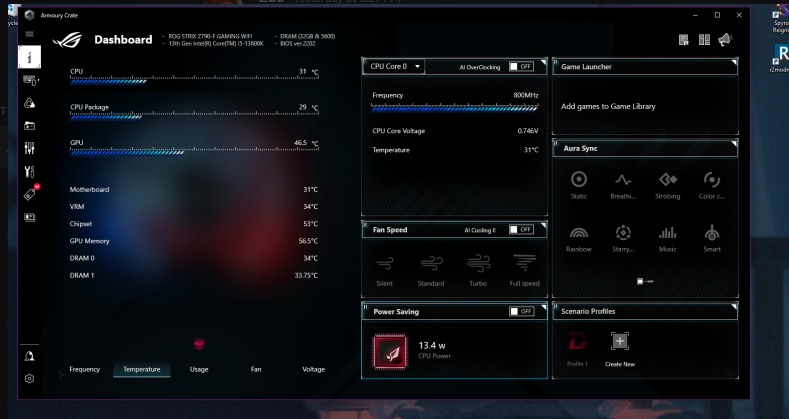This screenshot has width=789, height=419.
Task: Select the Static Aura Sync effect
Action: [579, 185]
